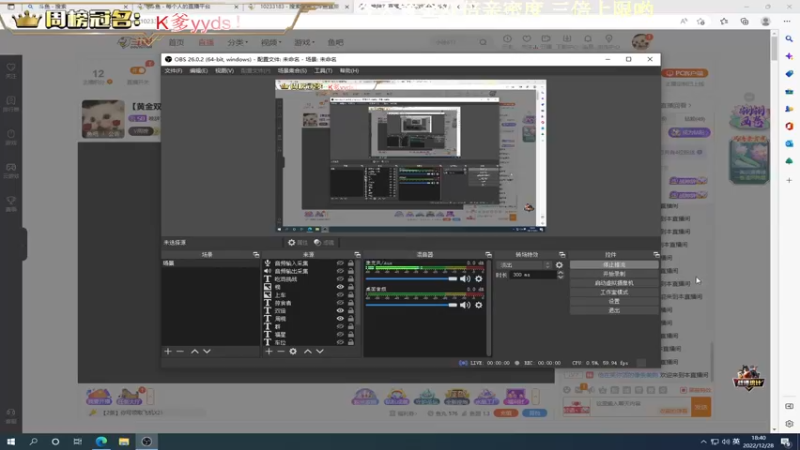Viewport: 800px width, 450px height.
Task: Open the 工具(T) menu in OBS
Action: pyautogui.click(x=323, y=71)
